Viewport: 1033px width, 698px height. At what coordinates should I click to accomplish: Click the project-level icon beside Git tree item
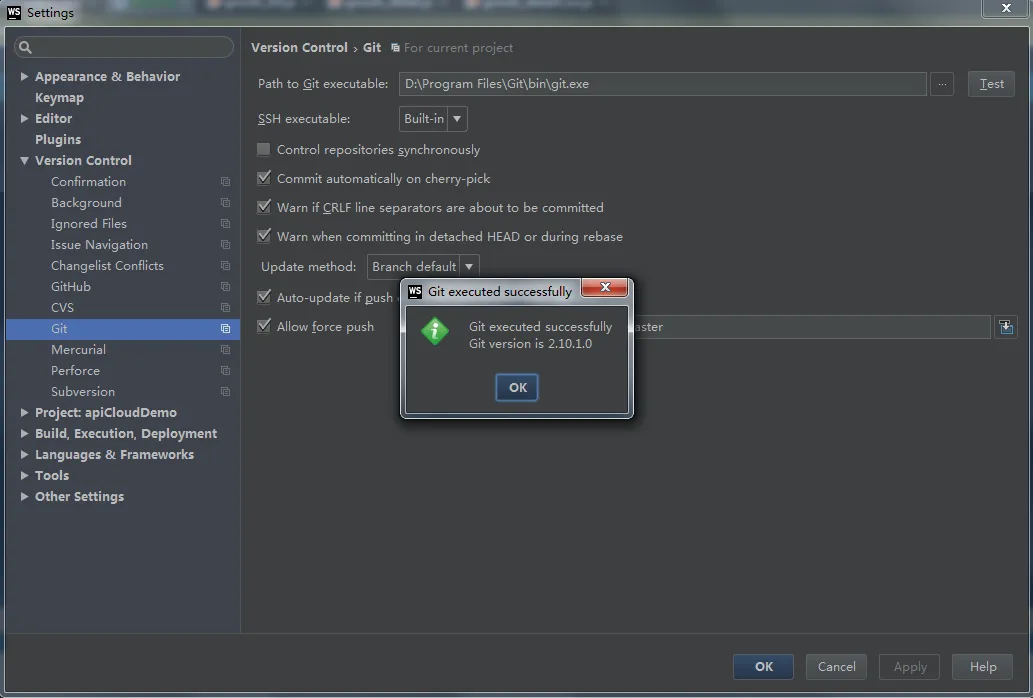[225, 329]
